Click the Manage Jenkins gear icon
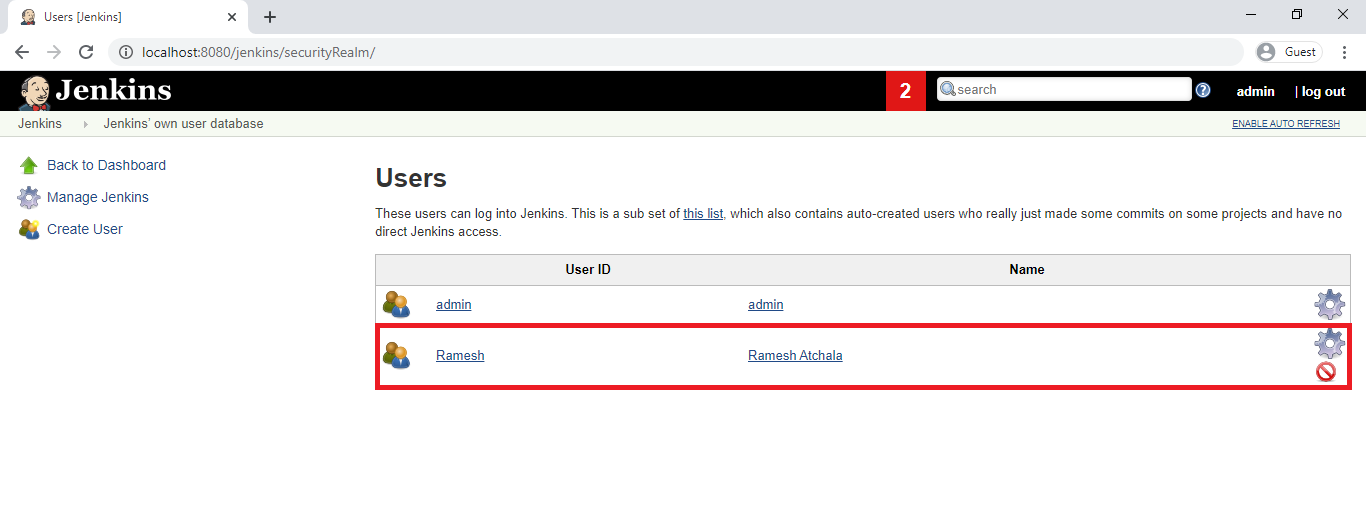Viewport: 1366px width, 526px height. click(29, 197)
